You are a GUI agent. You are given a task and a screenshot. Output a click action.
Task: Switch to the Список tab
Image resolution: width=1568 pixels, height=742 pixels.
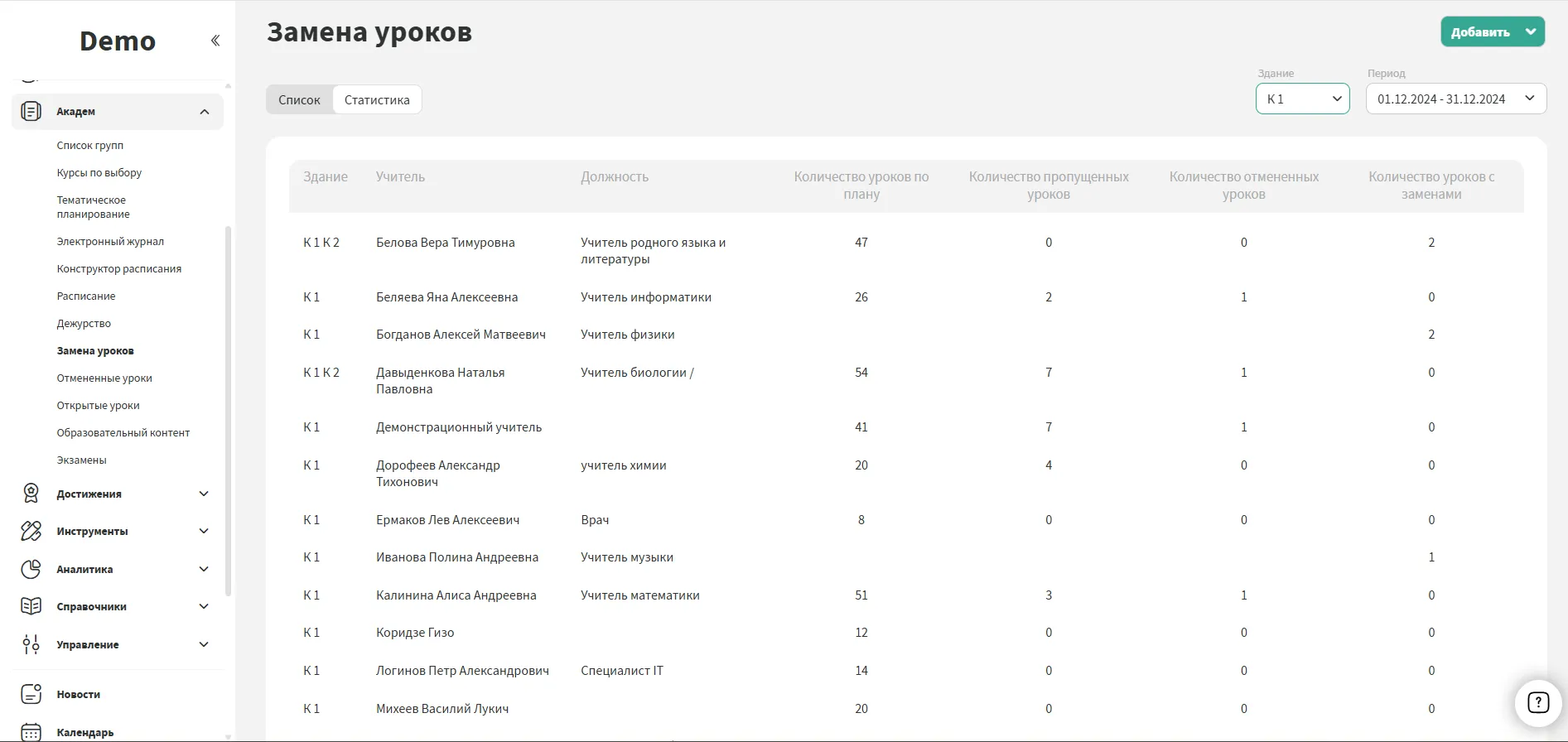(299, 100)
